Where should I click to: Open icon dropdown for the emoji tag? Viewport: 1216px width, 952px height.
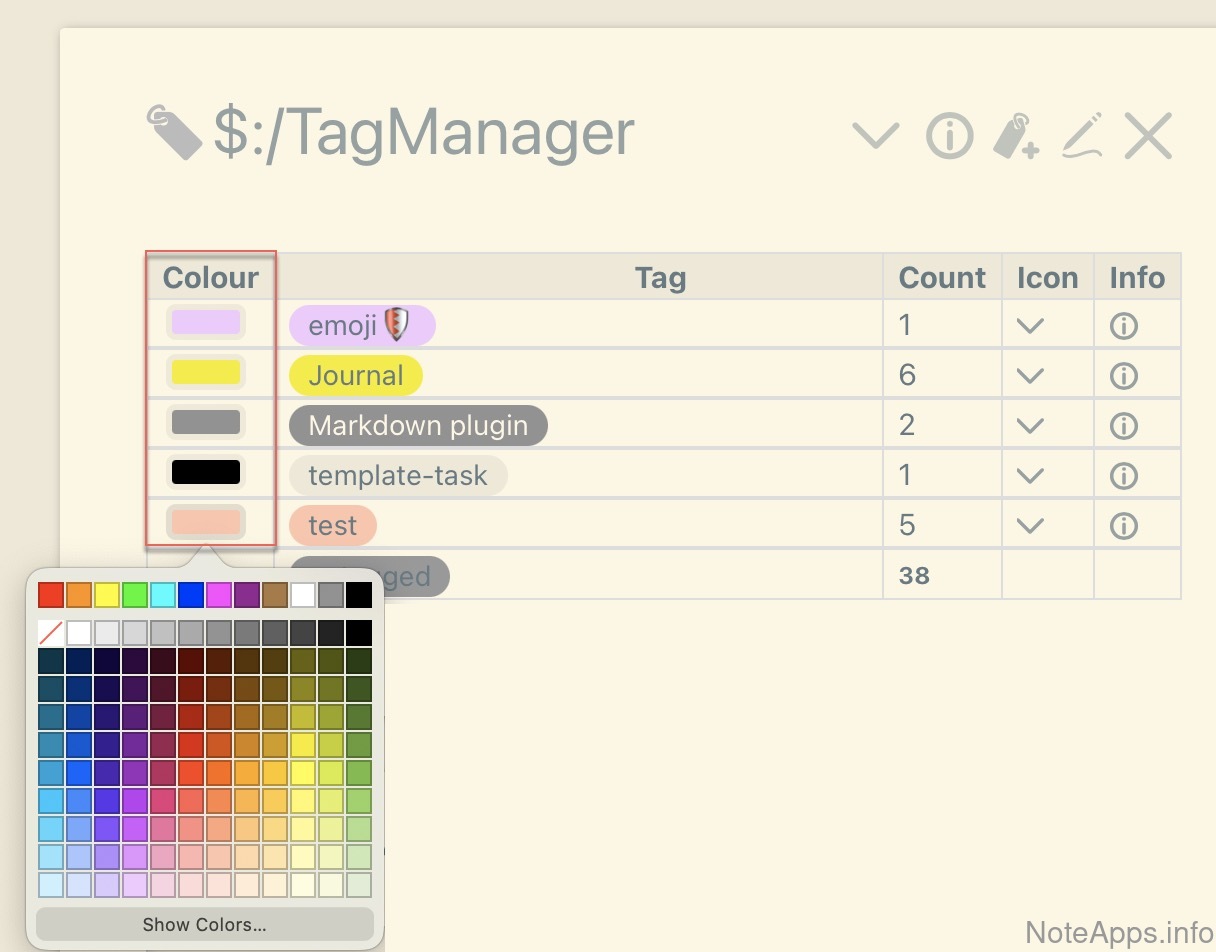click(1030, 326)
